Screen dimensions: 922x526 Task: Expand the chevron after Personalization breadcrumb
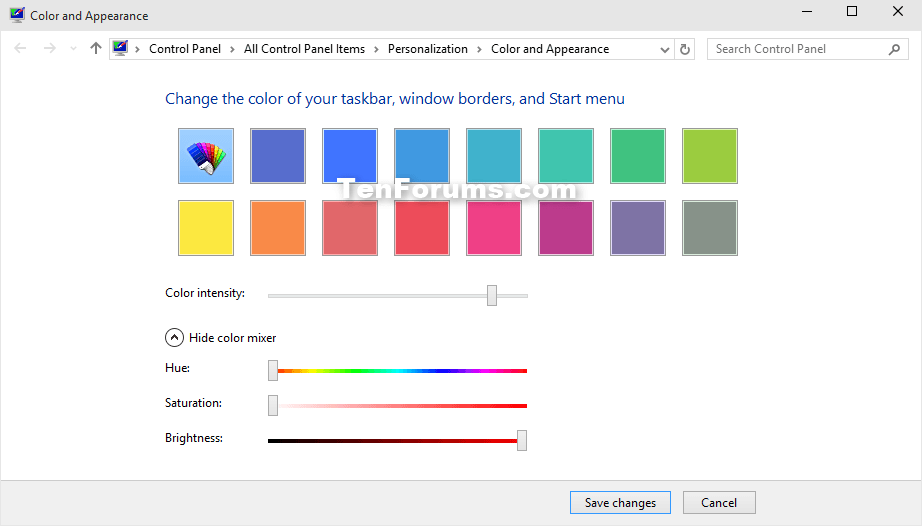coord(479,49)
